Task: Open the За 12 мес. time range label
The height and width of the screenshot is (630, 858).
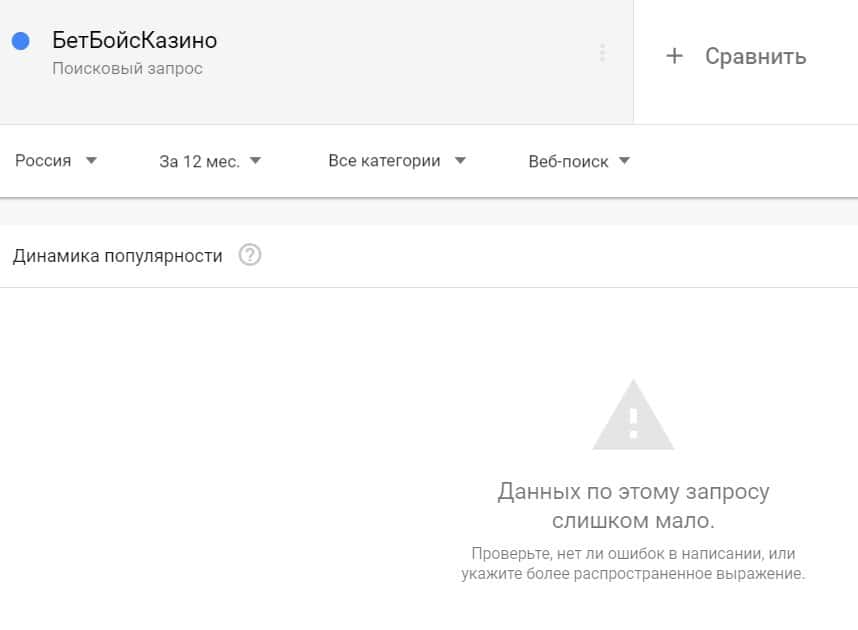Action: pos(200,161)
